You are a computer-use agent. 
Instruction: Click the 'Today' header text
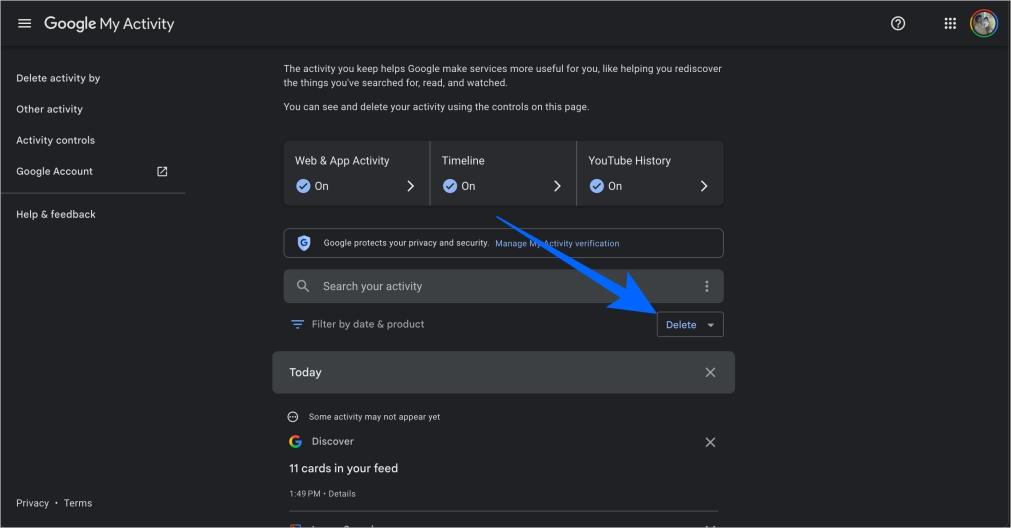click(x=305, y=373)
